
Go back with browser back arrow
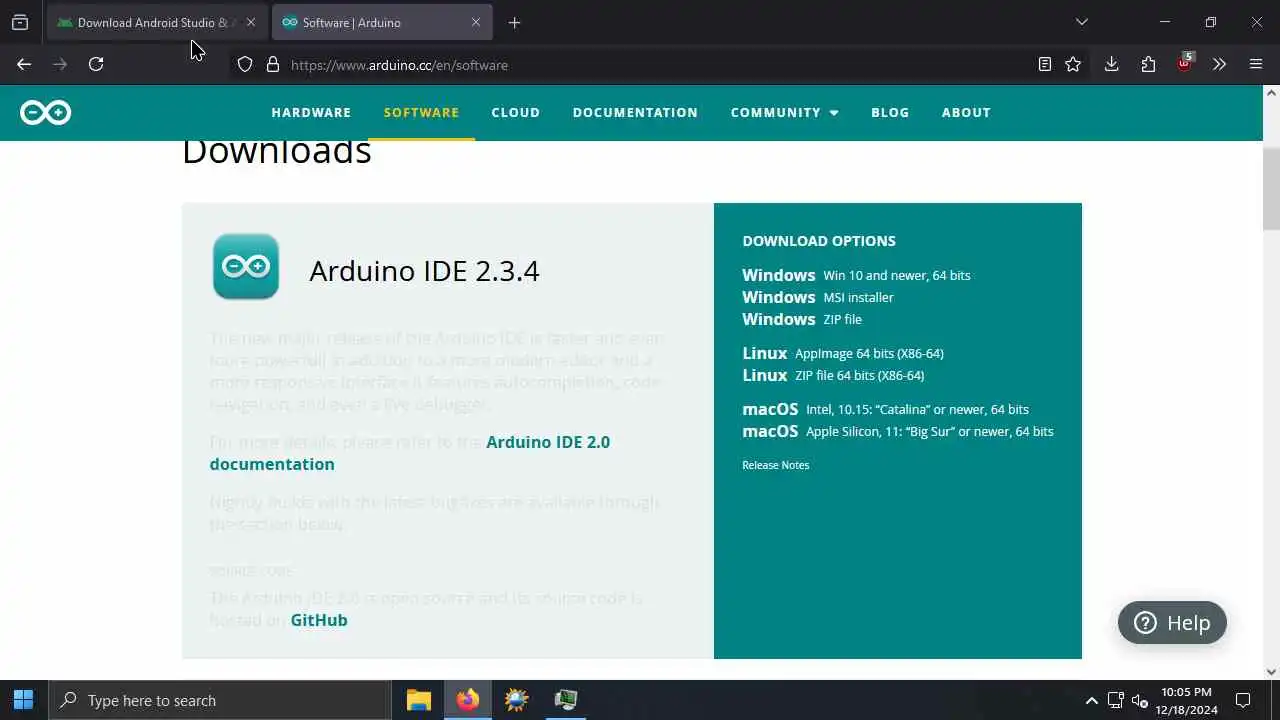(24, 64)
